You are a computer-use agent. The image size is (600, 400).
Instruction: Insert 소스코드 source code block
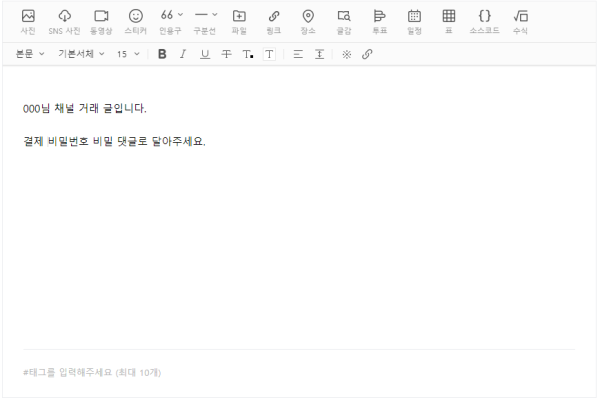coord(484,20)
